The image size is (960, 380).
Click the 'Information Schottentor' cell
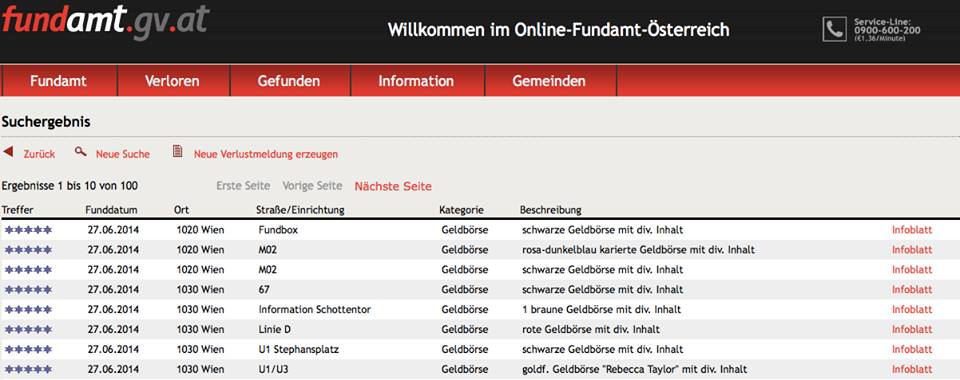pyautogui.click(x=315, y=310)
